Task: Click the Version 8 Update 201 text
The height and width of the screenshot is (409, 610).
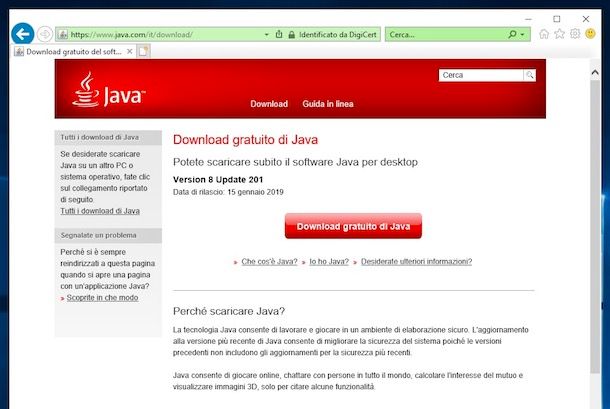Action: (x=218, y=180)
